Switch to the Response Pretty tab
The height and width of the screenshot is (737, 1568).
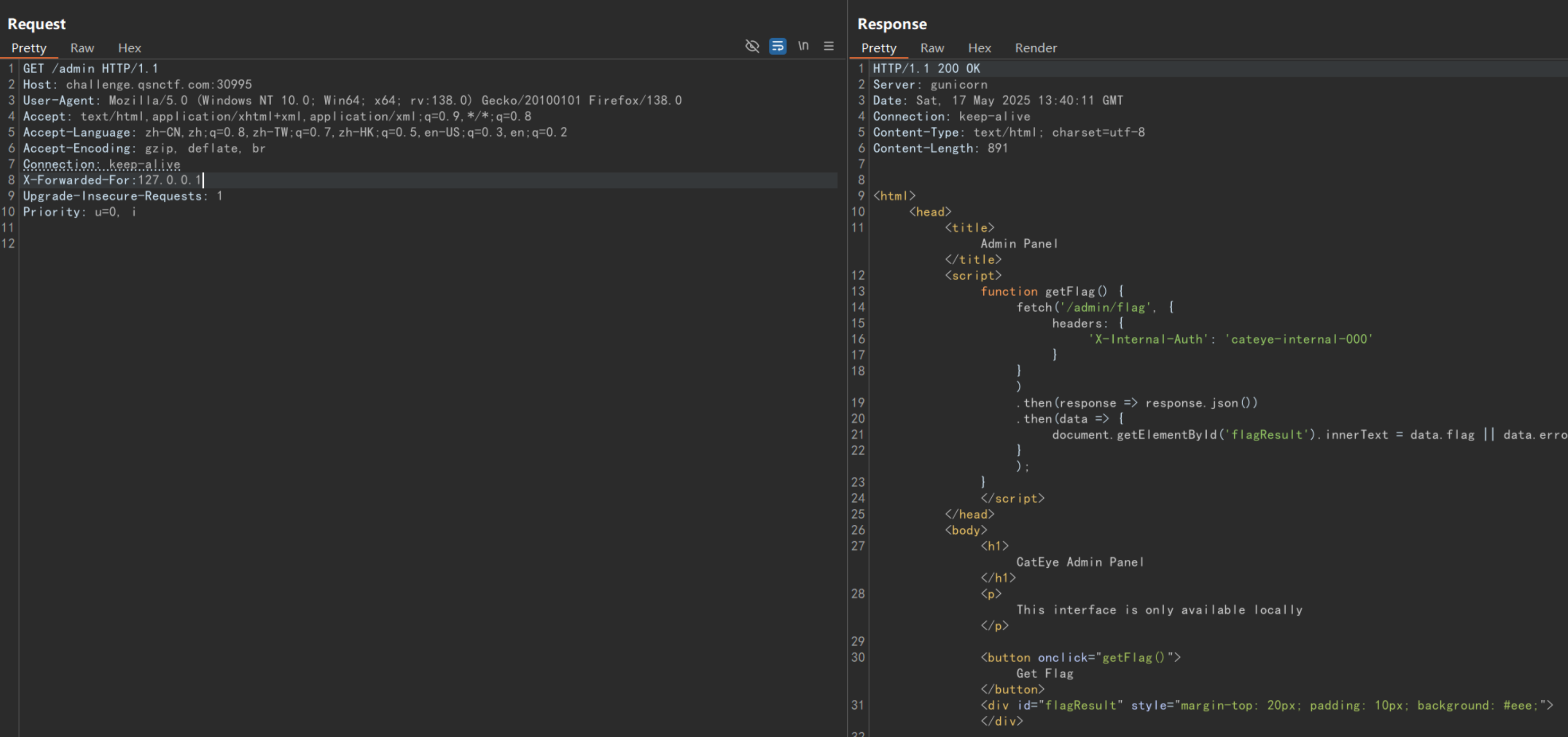tap(878, 47)
